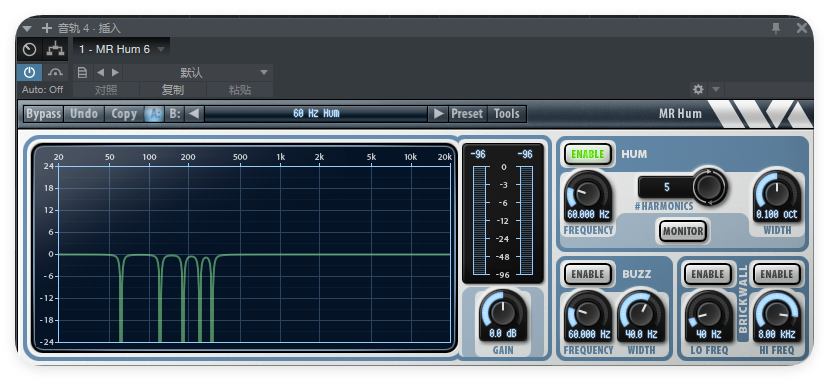Click the left -96 peak readout
The image size is (829, 381).
pos(477,154)
